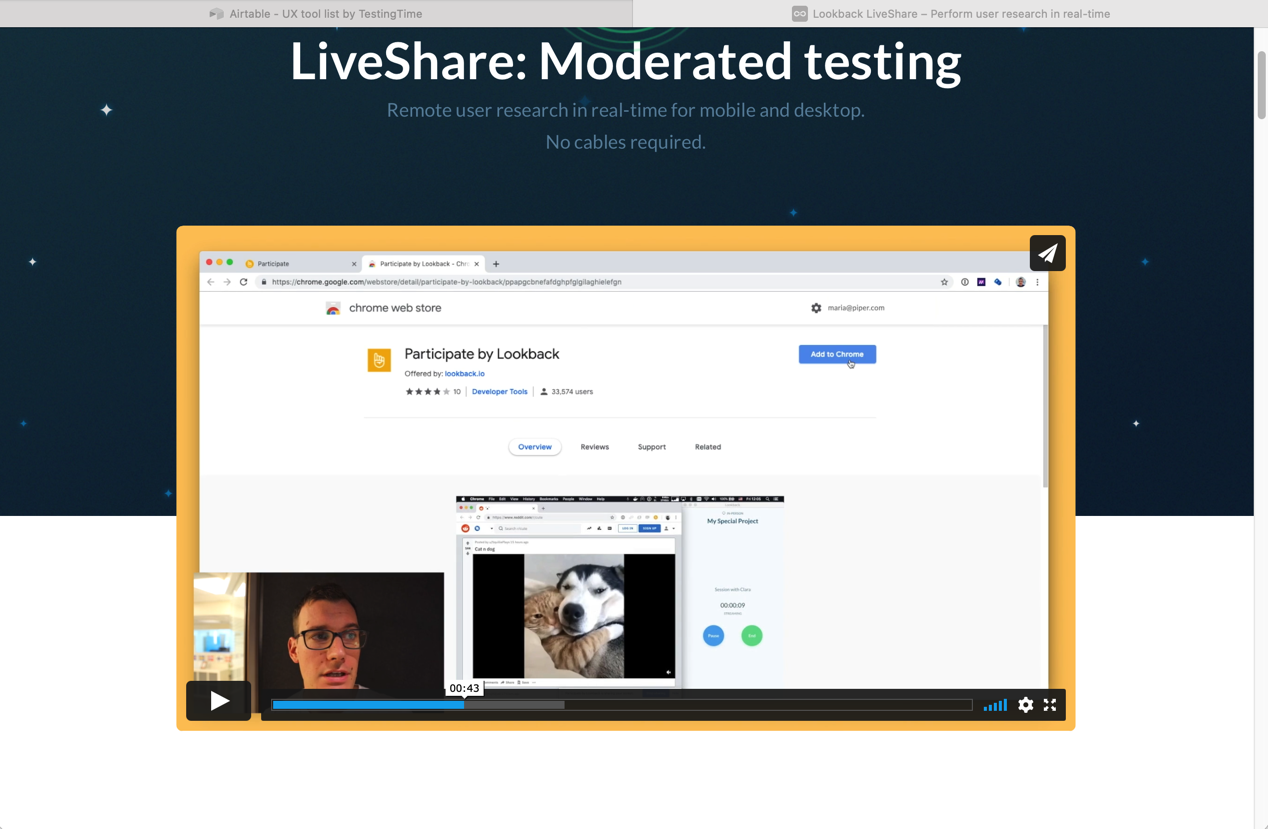Click the maria@piper.com account text
This screenshot has width=1268, height=829.
(x=856, y=308)
